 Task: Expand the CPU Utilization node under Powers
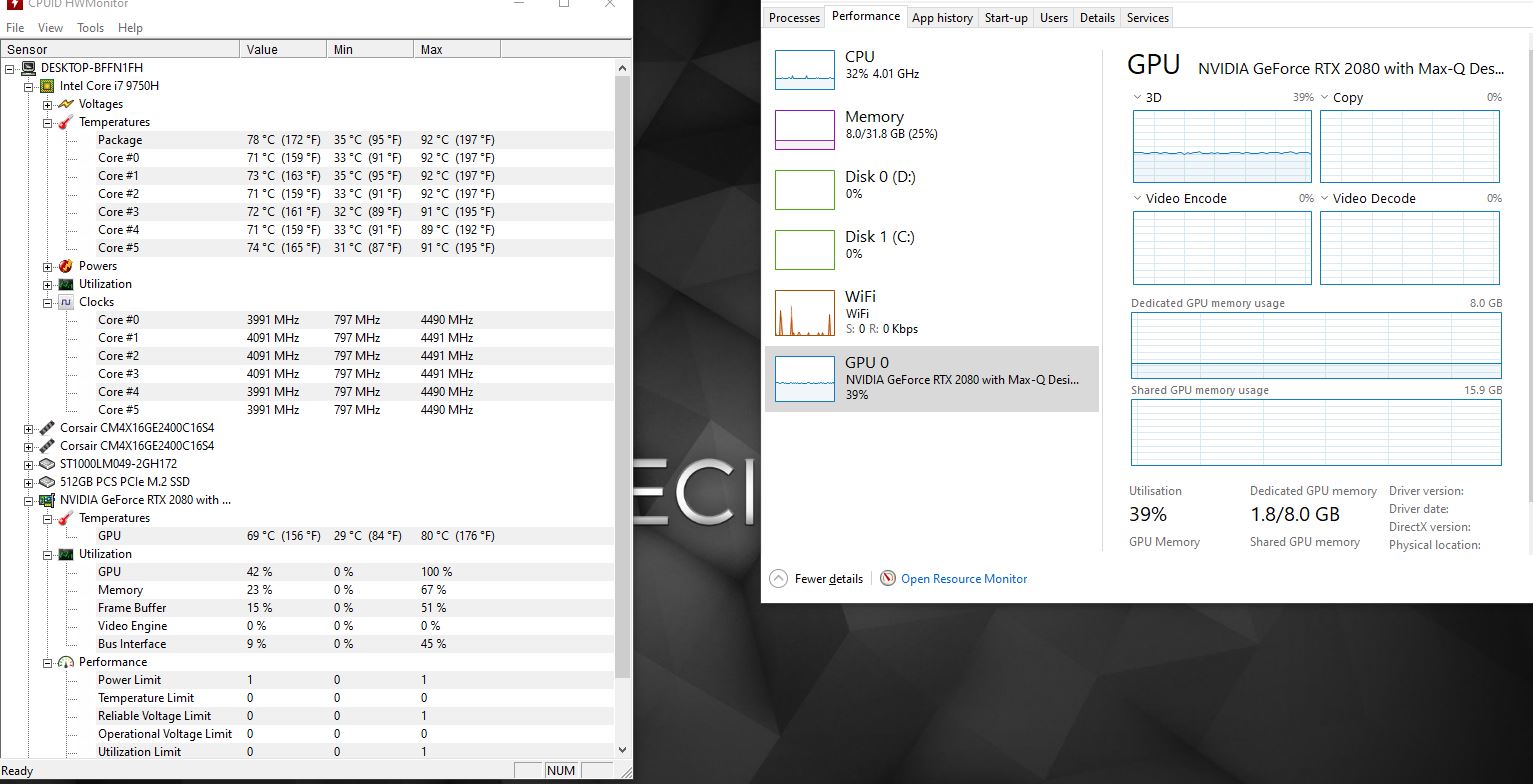(48, 284)
